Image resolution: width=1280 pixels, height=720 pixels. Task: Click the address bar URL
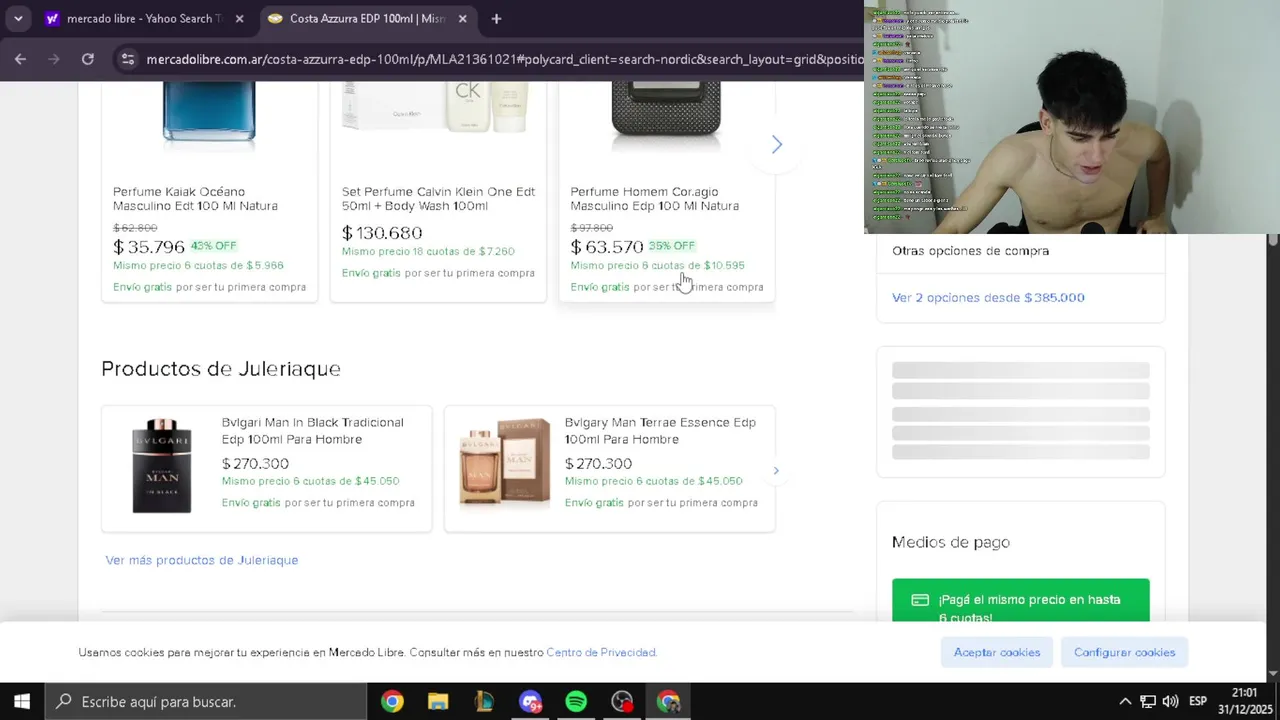point(504,59)
